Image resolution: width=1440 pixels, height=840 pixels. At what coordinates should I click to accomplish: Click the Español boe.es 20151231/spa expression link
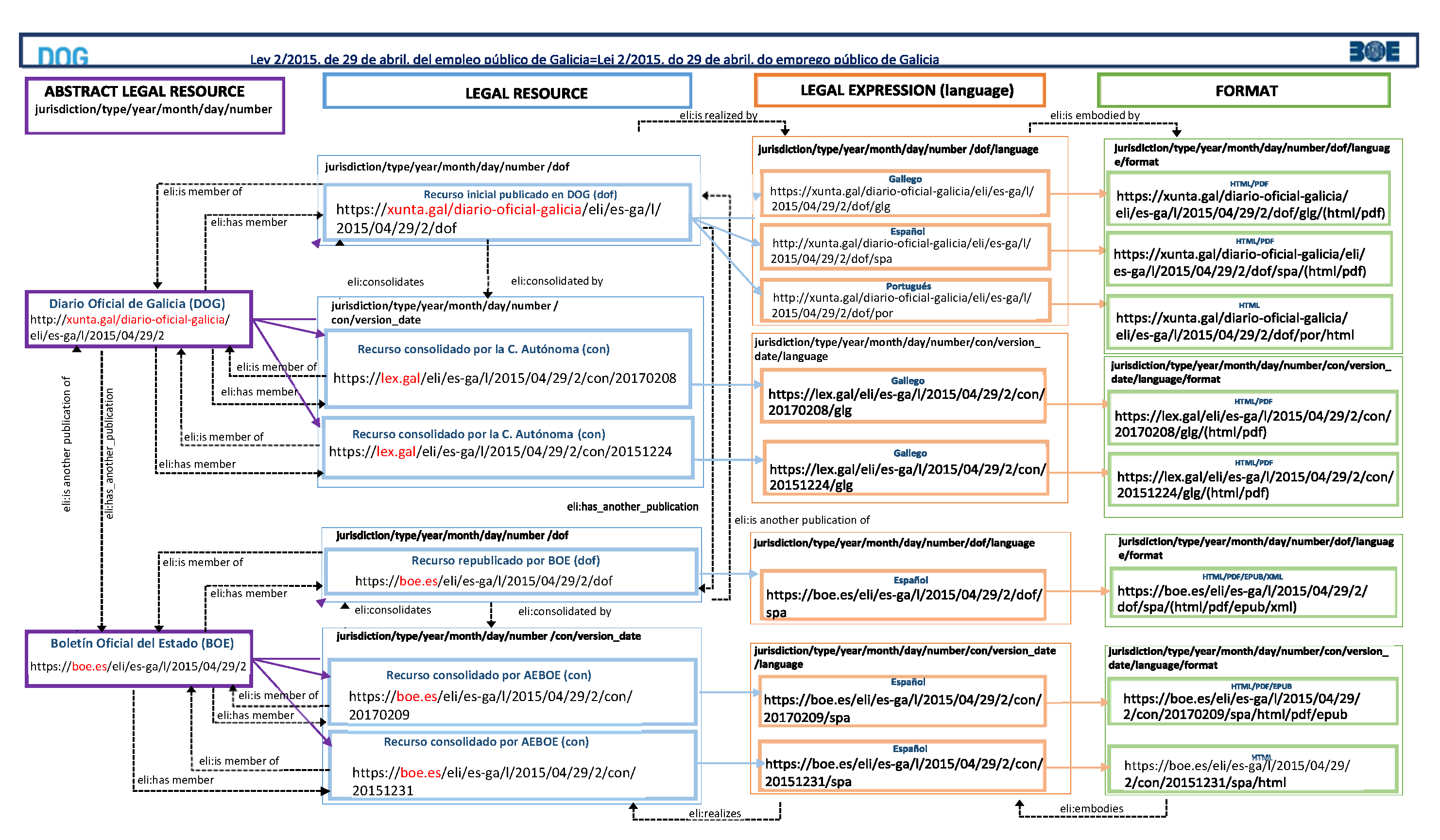pyautogui.click(x=904, y=772)
